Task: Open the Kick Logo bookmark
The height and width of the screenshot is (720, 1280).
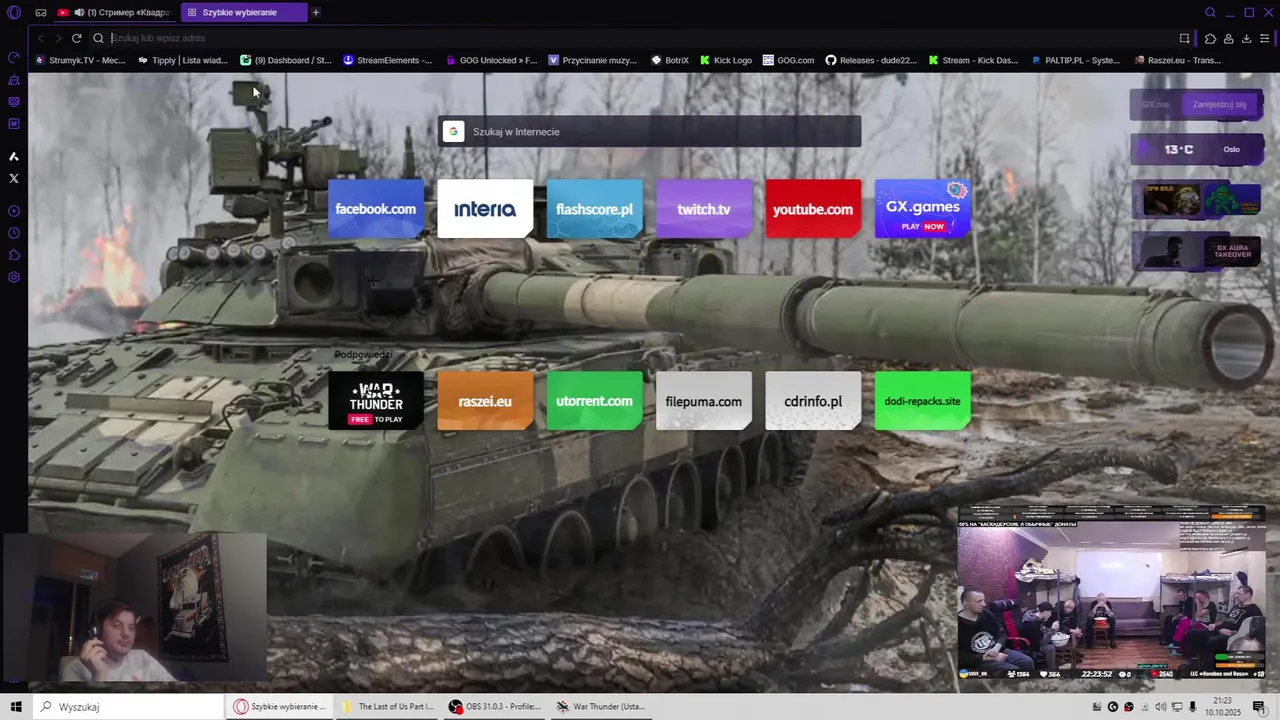Action: pyautogui.click(x=726, y=60)
